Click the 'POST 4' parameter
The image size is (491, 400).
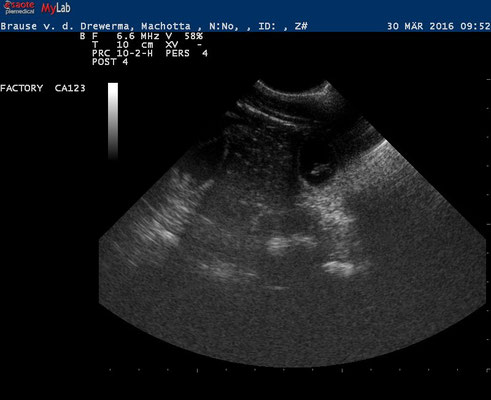pos(110,62)
